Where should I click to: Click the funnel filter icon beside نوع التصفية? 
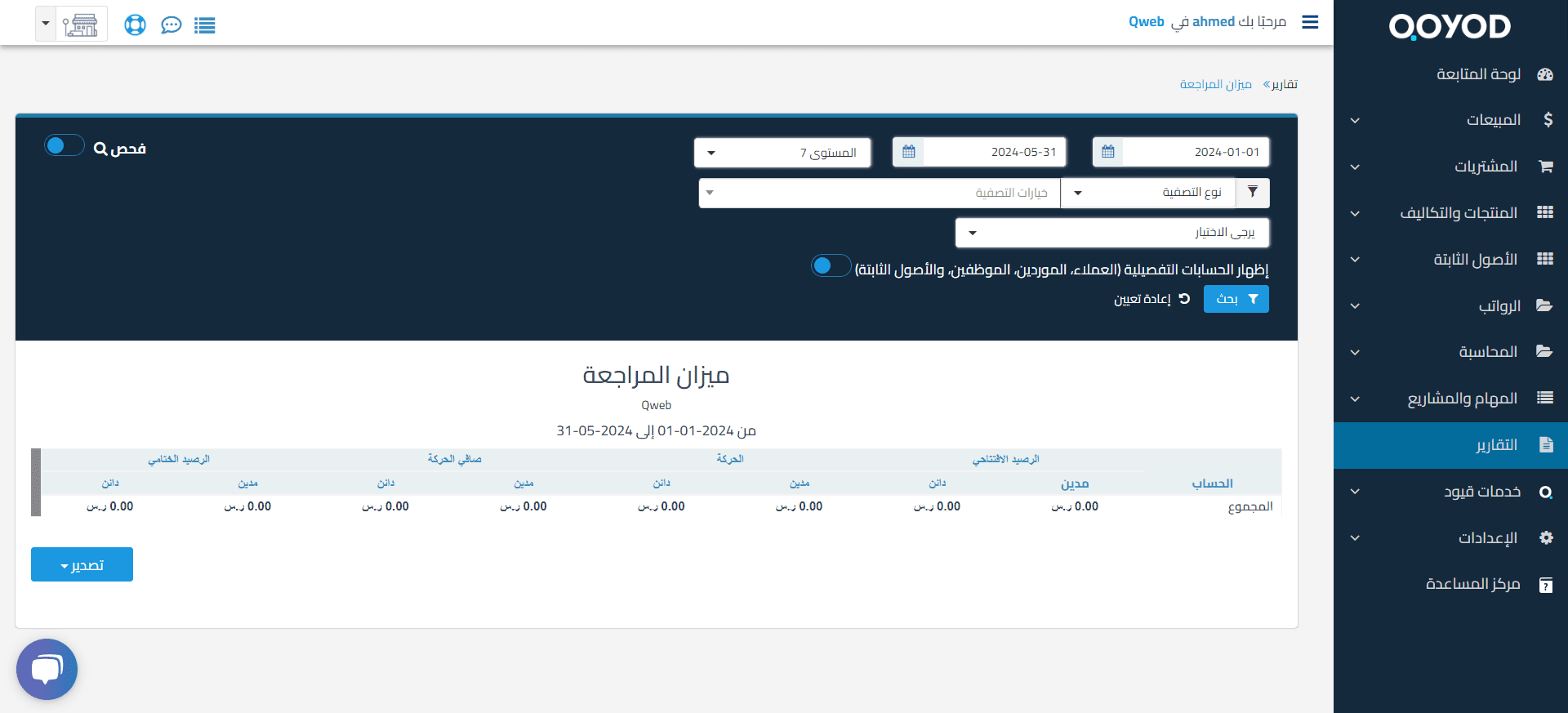(1253, 193)
